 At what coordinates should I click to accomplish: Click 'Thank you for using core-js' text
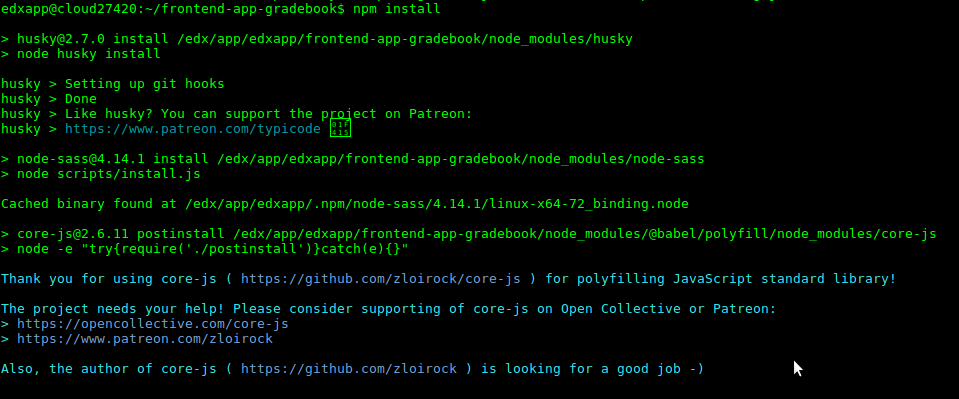109,278
